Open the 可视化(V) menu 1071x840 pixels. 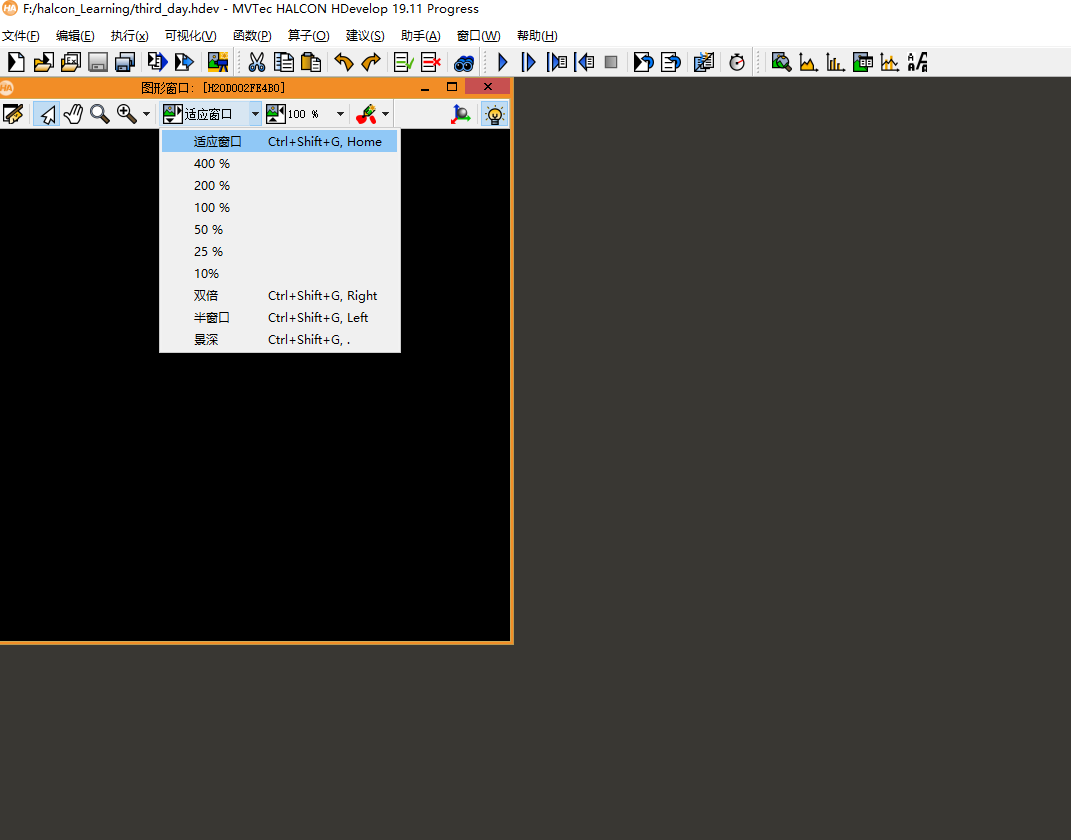191,36
